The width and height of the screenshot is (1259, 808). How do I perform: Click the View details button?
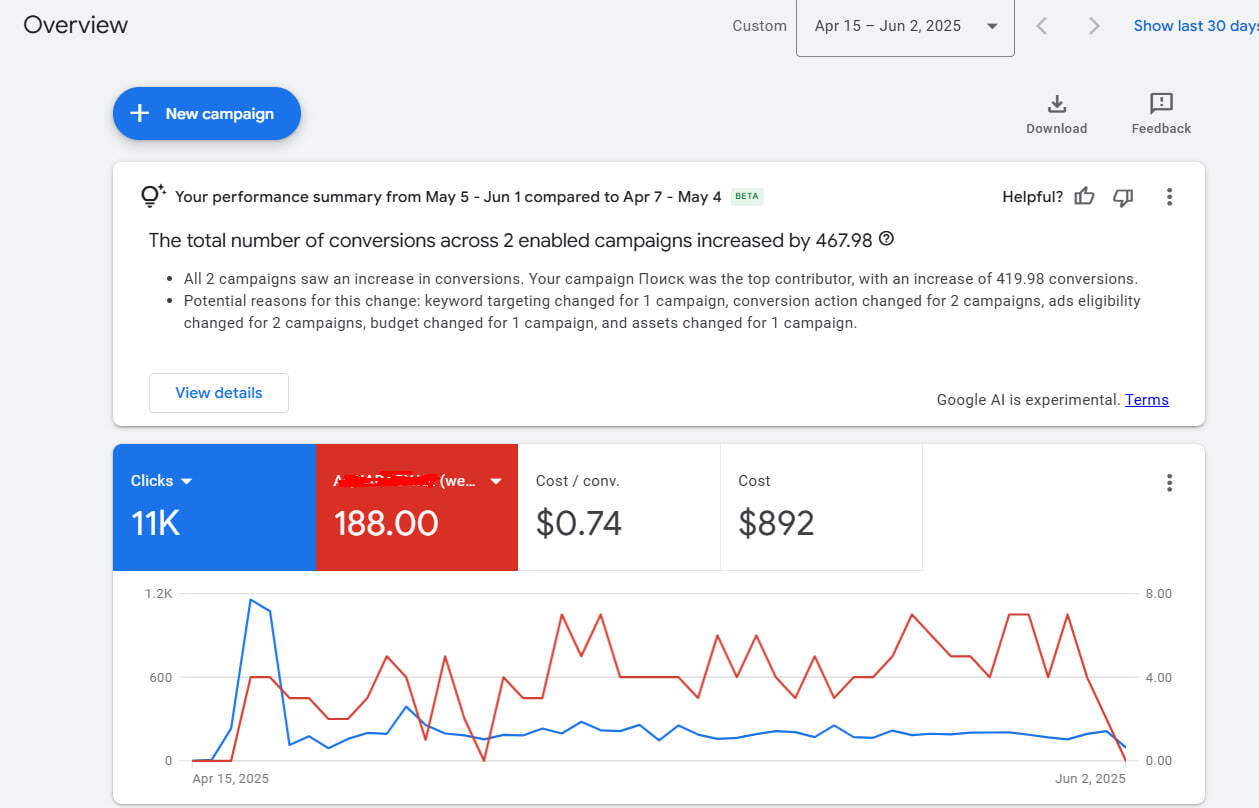[x=219, y=393]
